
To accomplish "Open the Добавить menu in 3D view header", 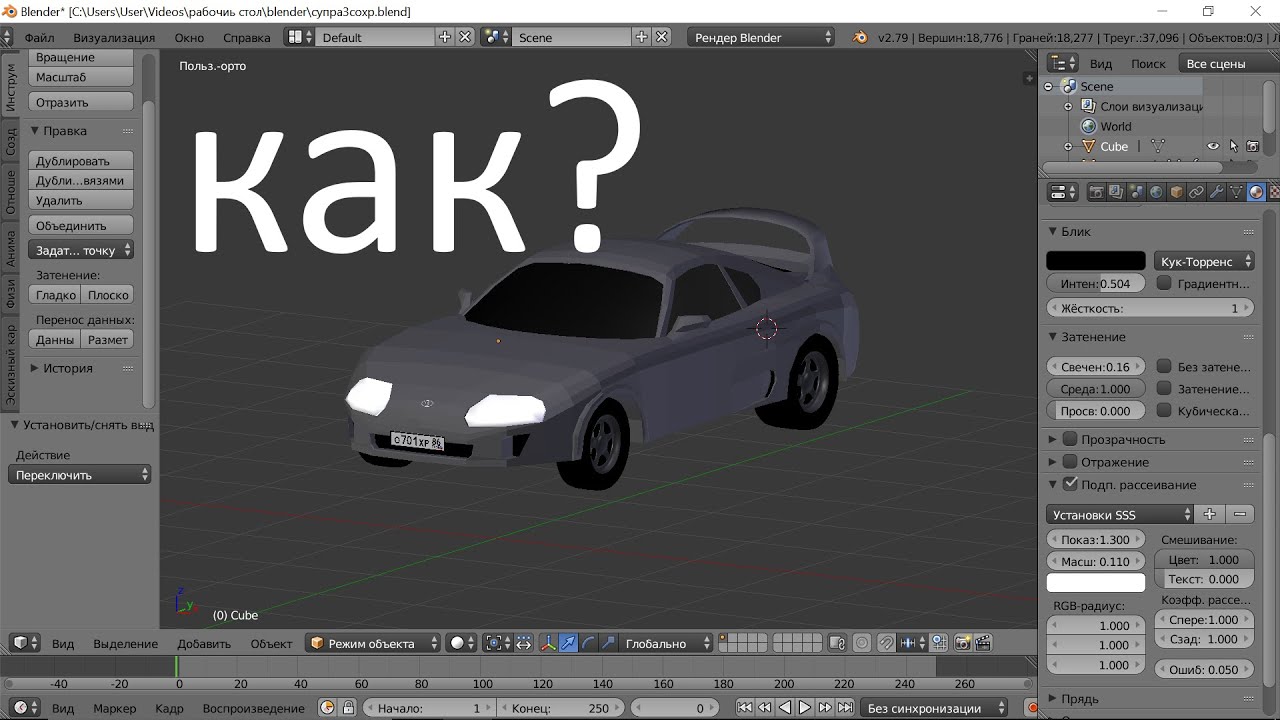I will (204, 643).
